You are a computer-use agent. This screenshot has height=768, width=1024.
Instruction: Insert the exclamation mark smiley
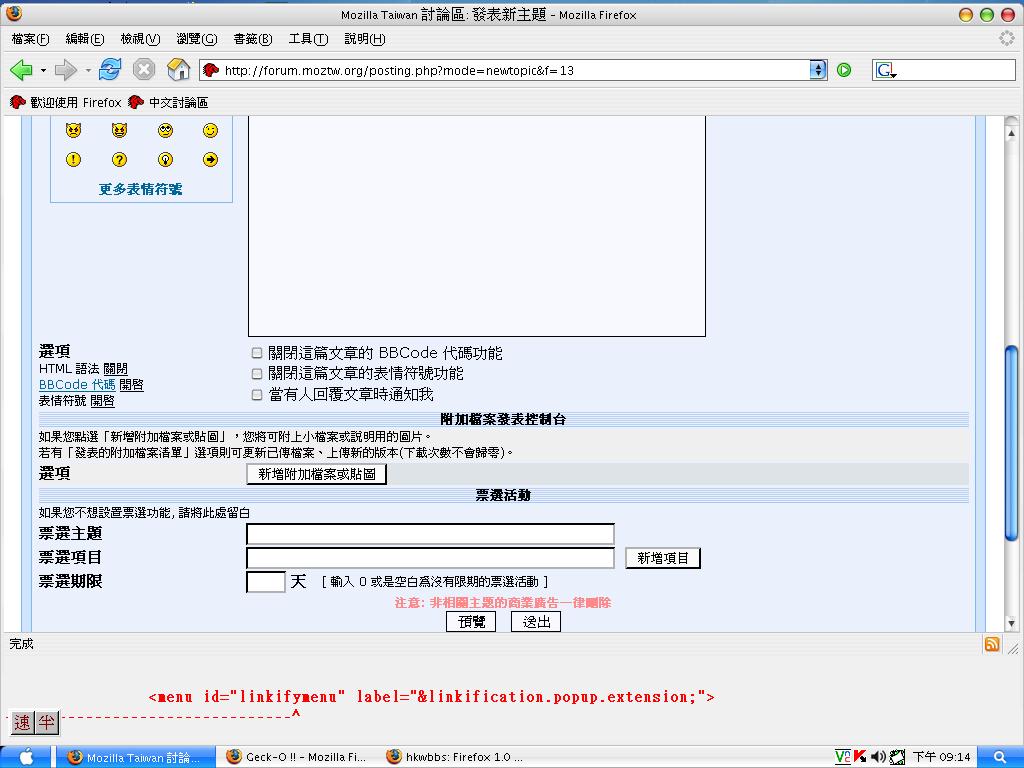pyautogui.click(x=73, y=159)
